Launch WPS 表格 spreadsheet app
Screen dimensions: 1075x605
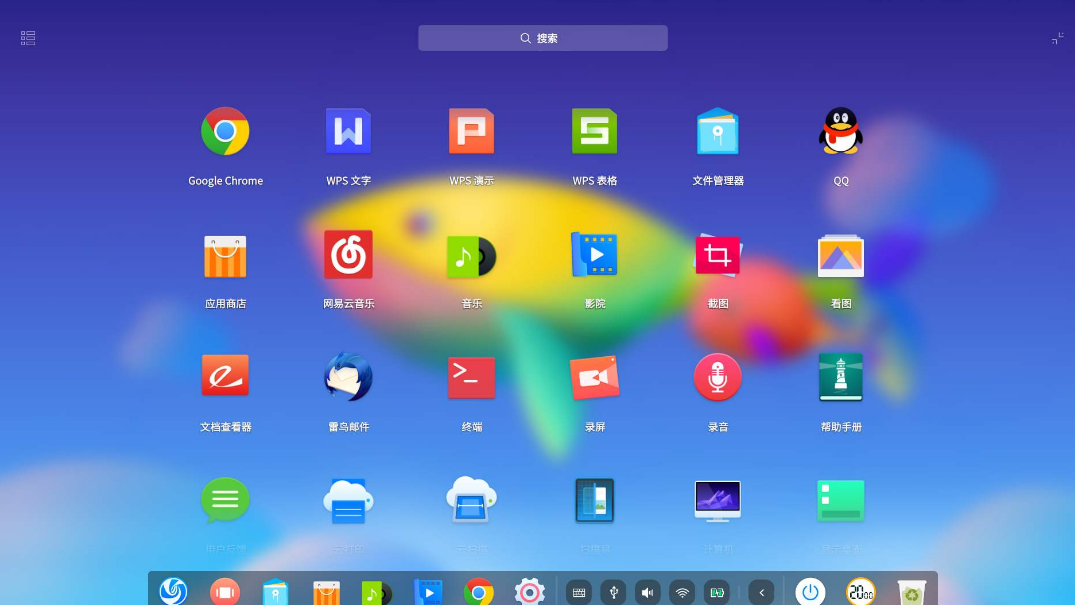tap(594, 132)
